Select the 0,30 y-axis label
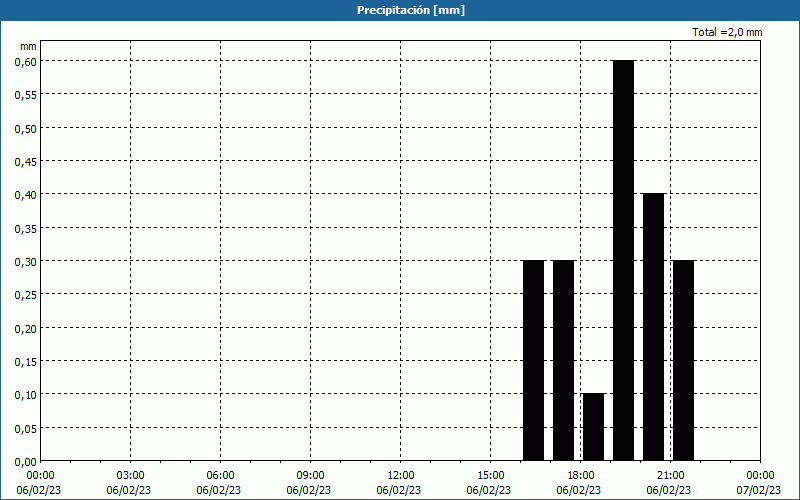Screen dimensions: 800x500 pyautogui.click(x=26, y=261)
